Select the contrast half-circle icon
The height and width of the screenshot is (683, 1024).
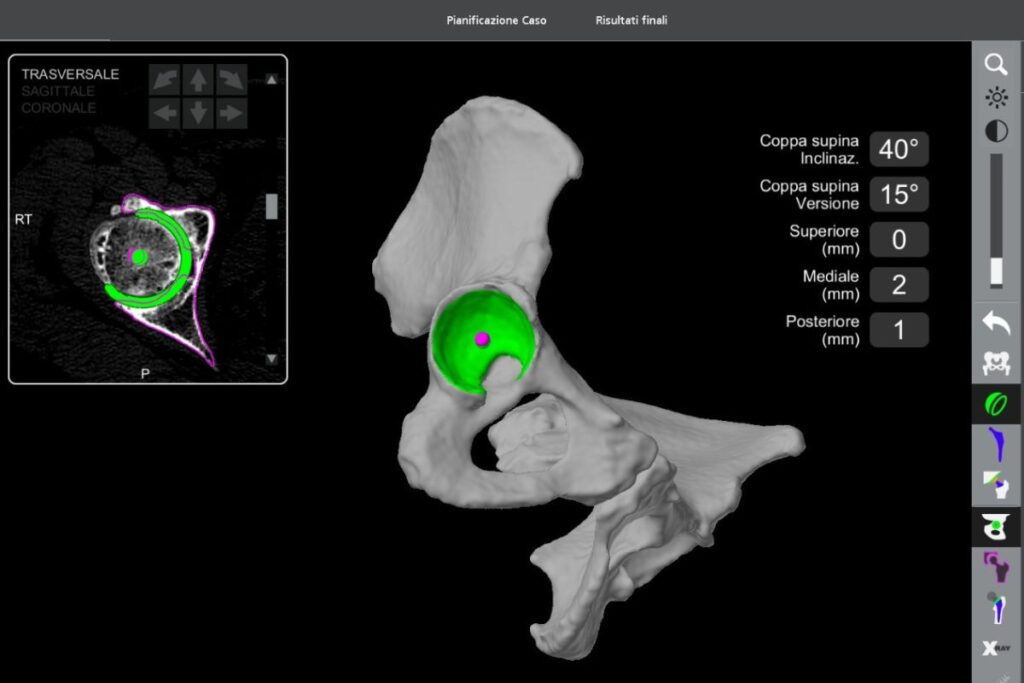click(x=996, y=131)
